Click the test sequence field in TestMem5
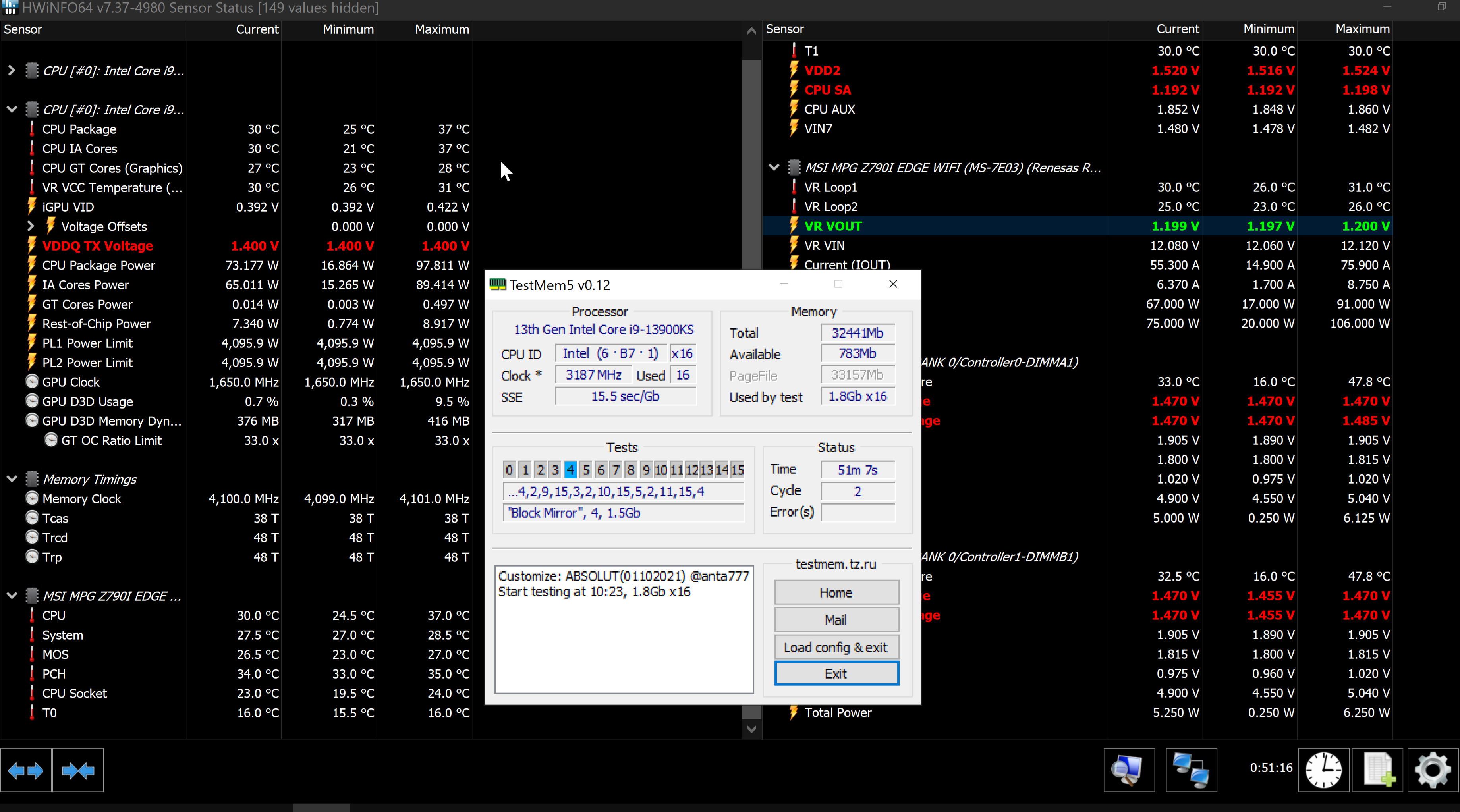 [x=623, y=491]
